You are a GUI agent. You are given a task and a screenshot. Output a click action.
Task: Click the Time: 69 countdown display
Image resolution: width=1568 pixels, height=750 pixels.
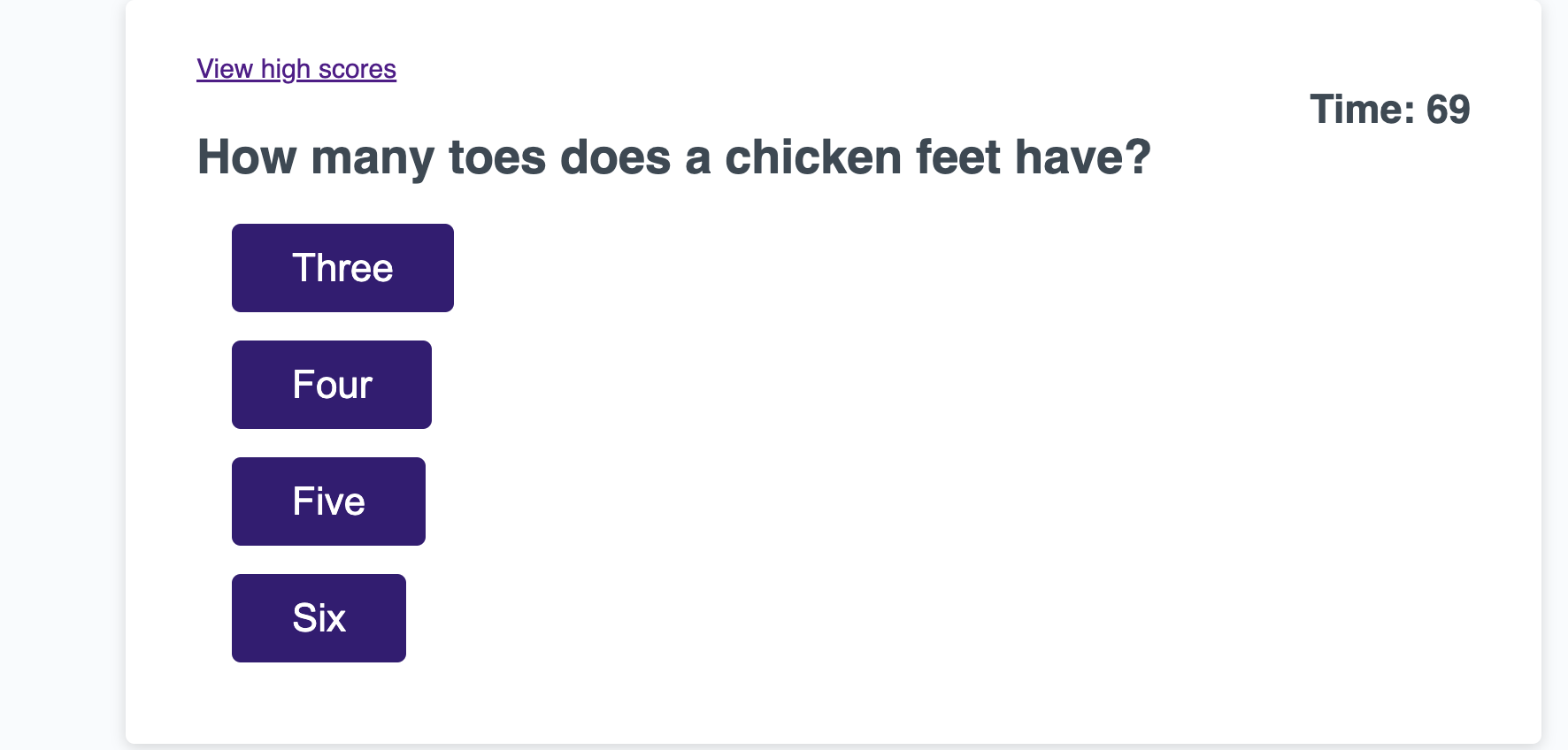click(1391, 109)
